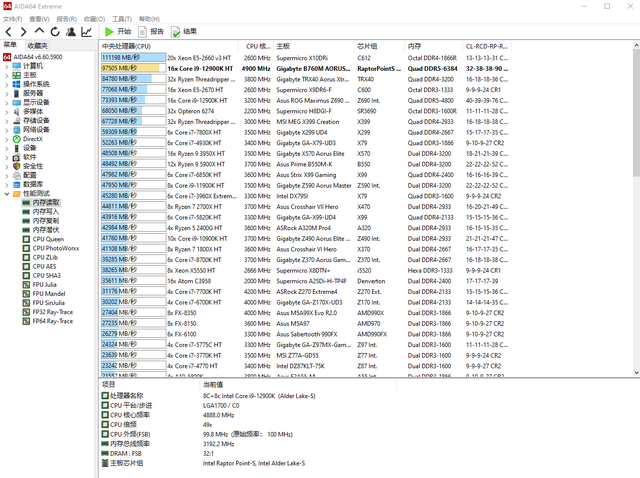Sort by 中央处理器(CPU) column header
This screenshot has width=640, height=478.
[169, 46]
